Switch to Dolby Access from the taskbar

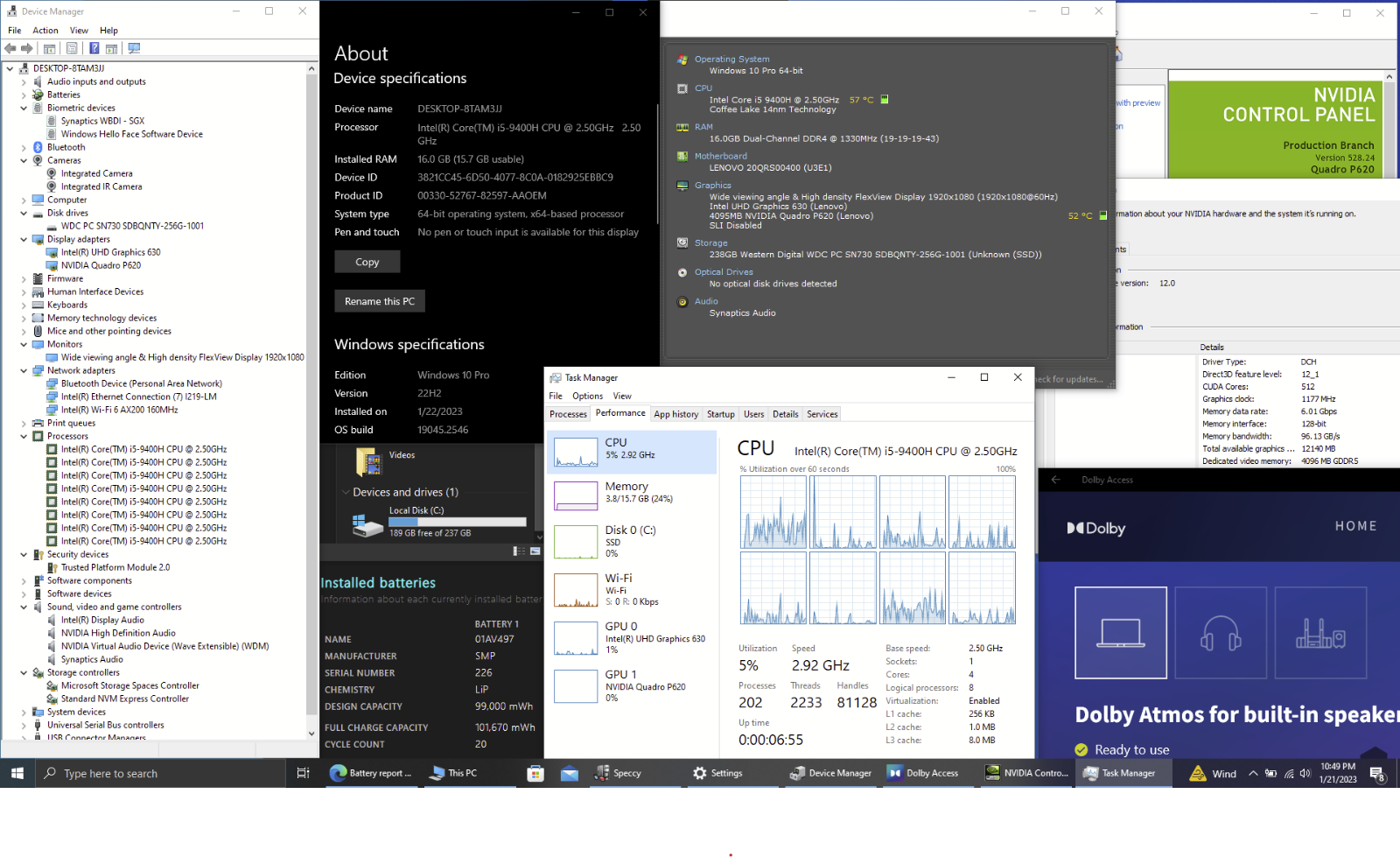924,773
